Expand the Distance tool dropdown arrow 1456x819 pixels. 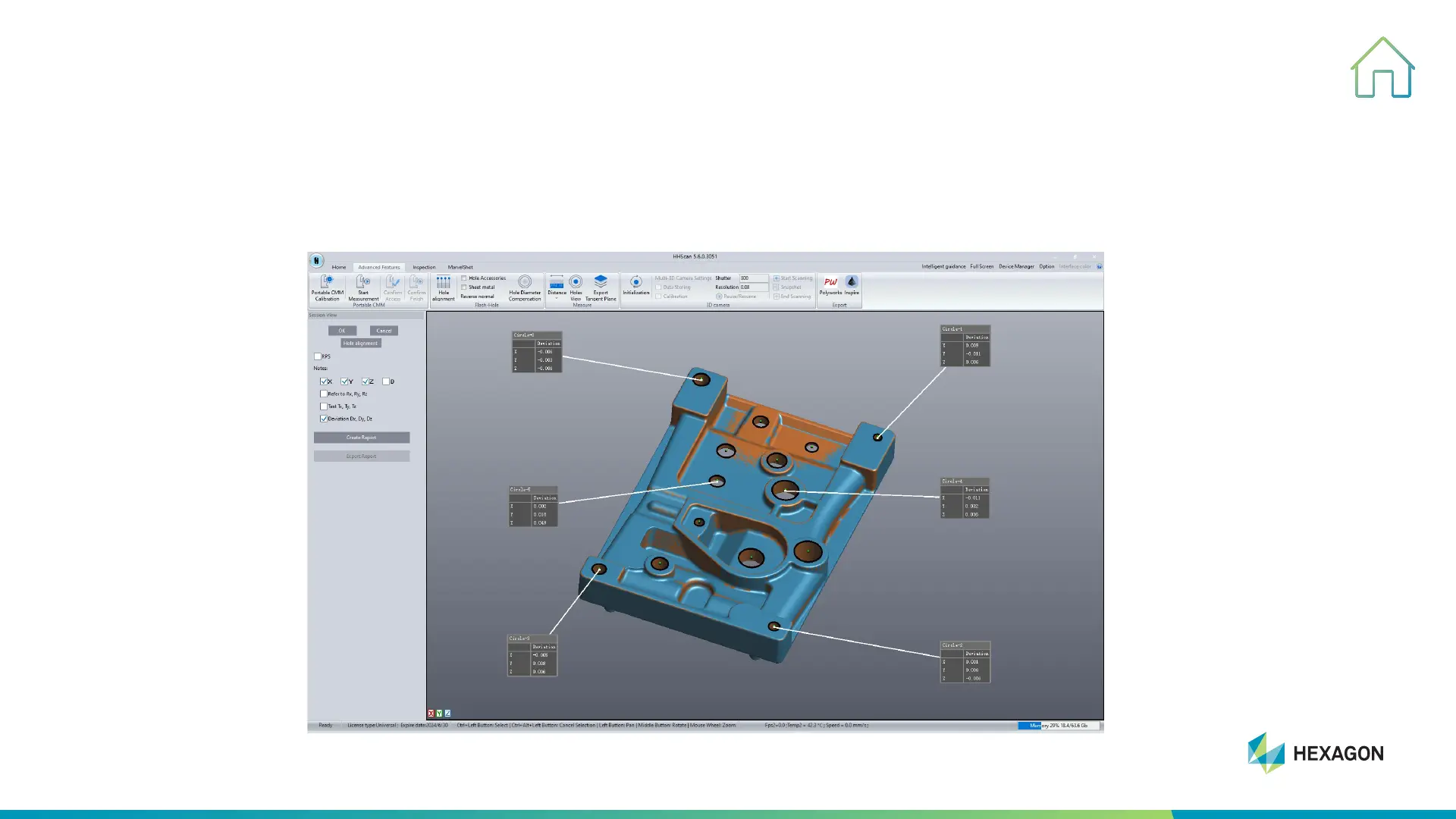pos(557,299)
